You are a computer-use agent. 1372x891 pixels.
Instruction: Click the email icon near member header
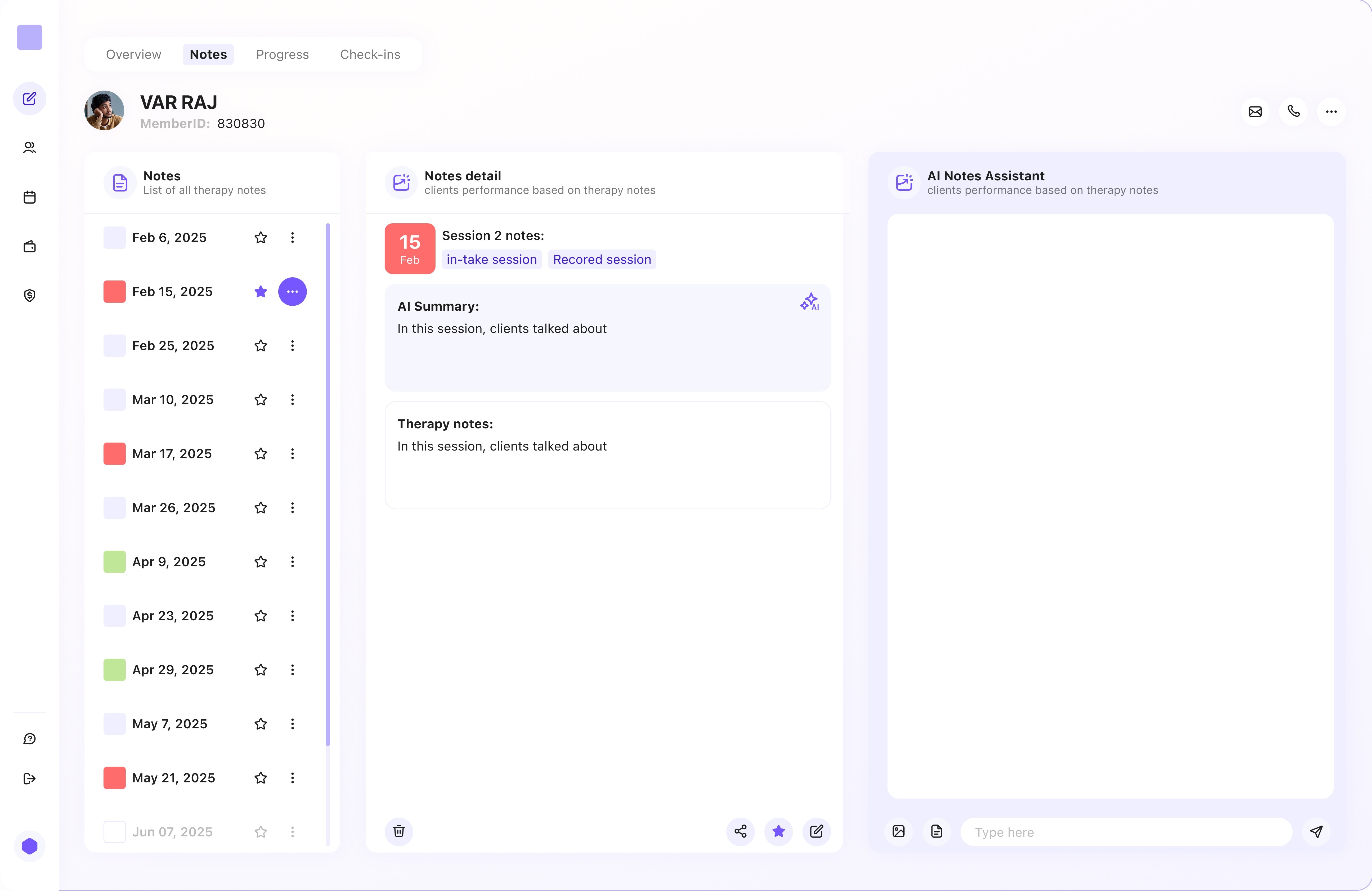tap(1255, 112)
